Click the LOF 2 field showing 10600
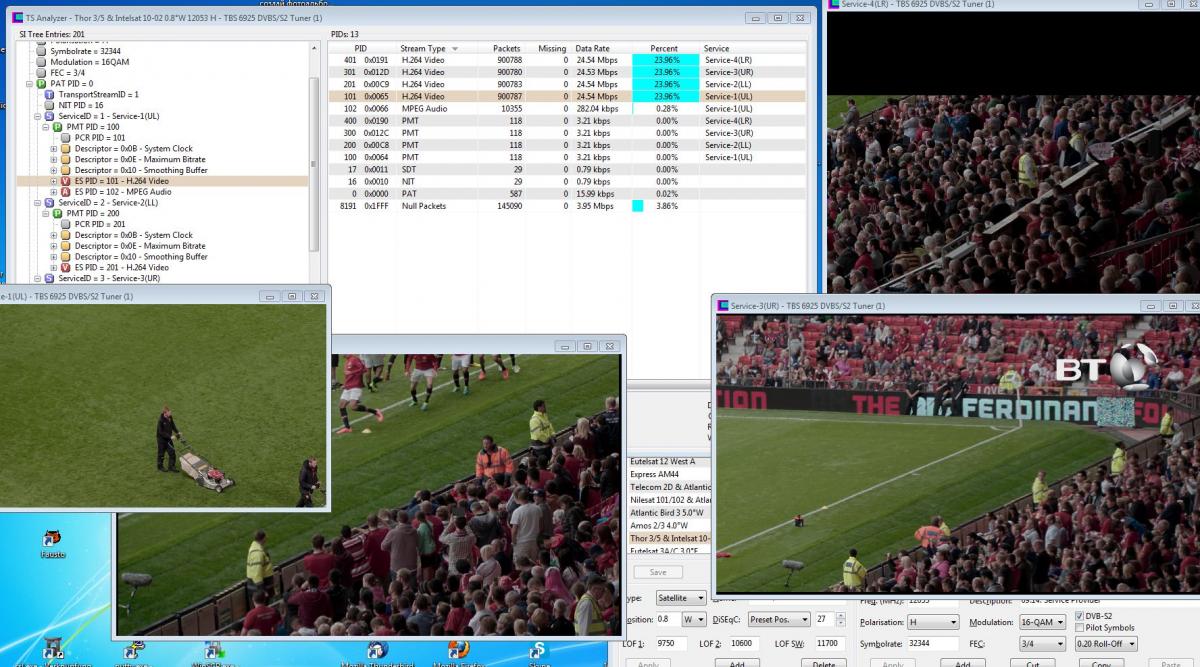Image resolution: width=1200 pixels, height=667 pixels. [743, 644]
